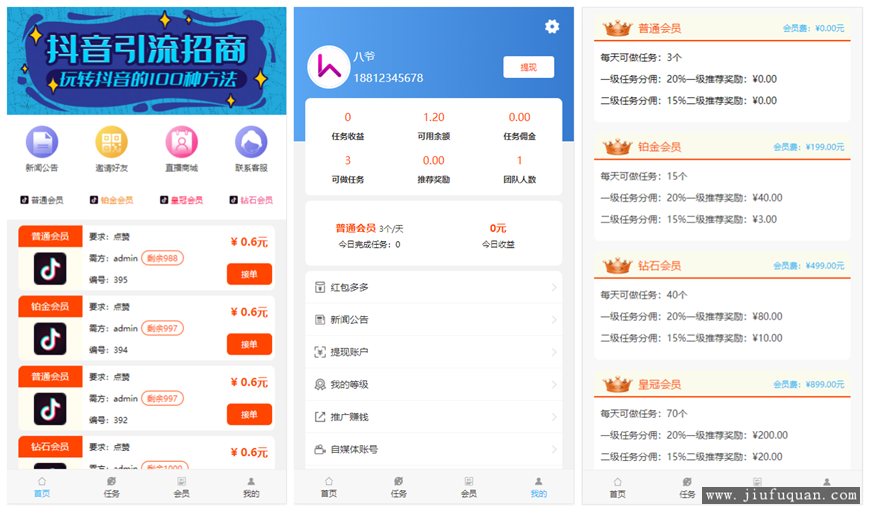Click crown icon of 普通会员 card

click(618, 28)
